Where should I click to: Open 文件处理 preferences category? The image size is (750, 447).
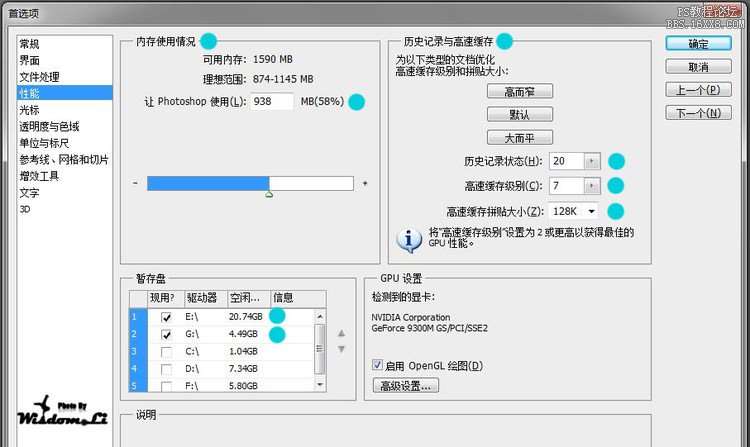tap(39, 77)
